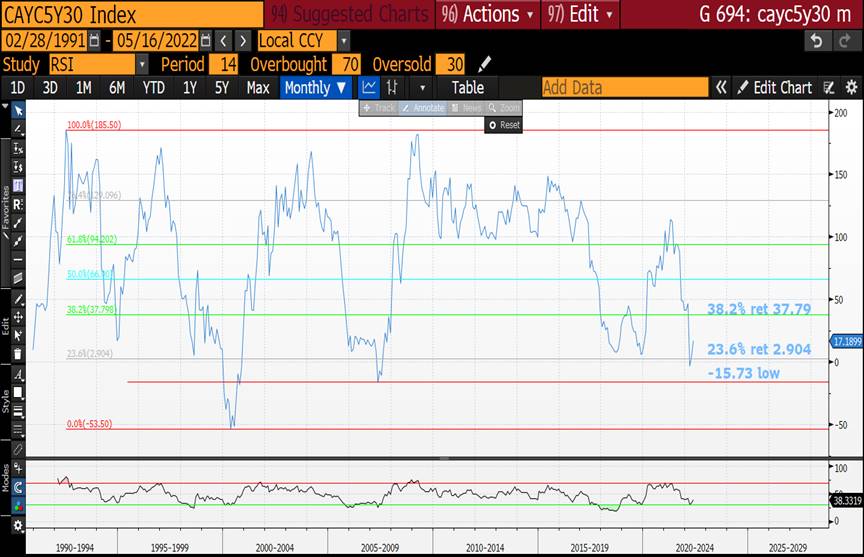Click the RSI Period 14 field

(x=224, y=64)
